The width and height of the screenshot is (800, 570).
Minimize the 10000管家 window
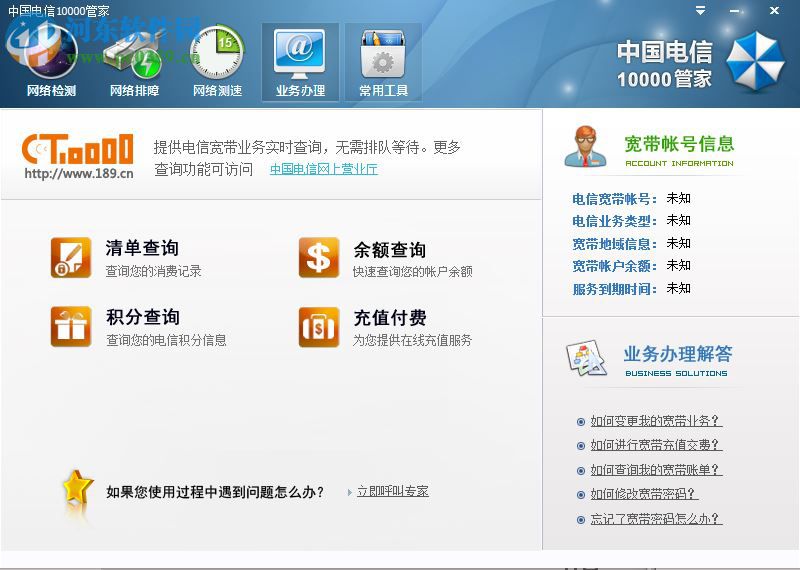tap(735, 11)
